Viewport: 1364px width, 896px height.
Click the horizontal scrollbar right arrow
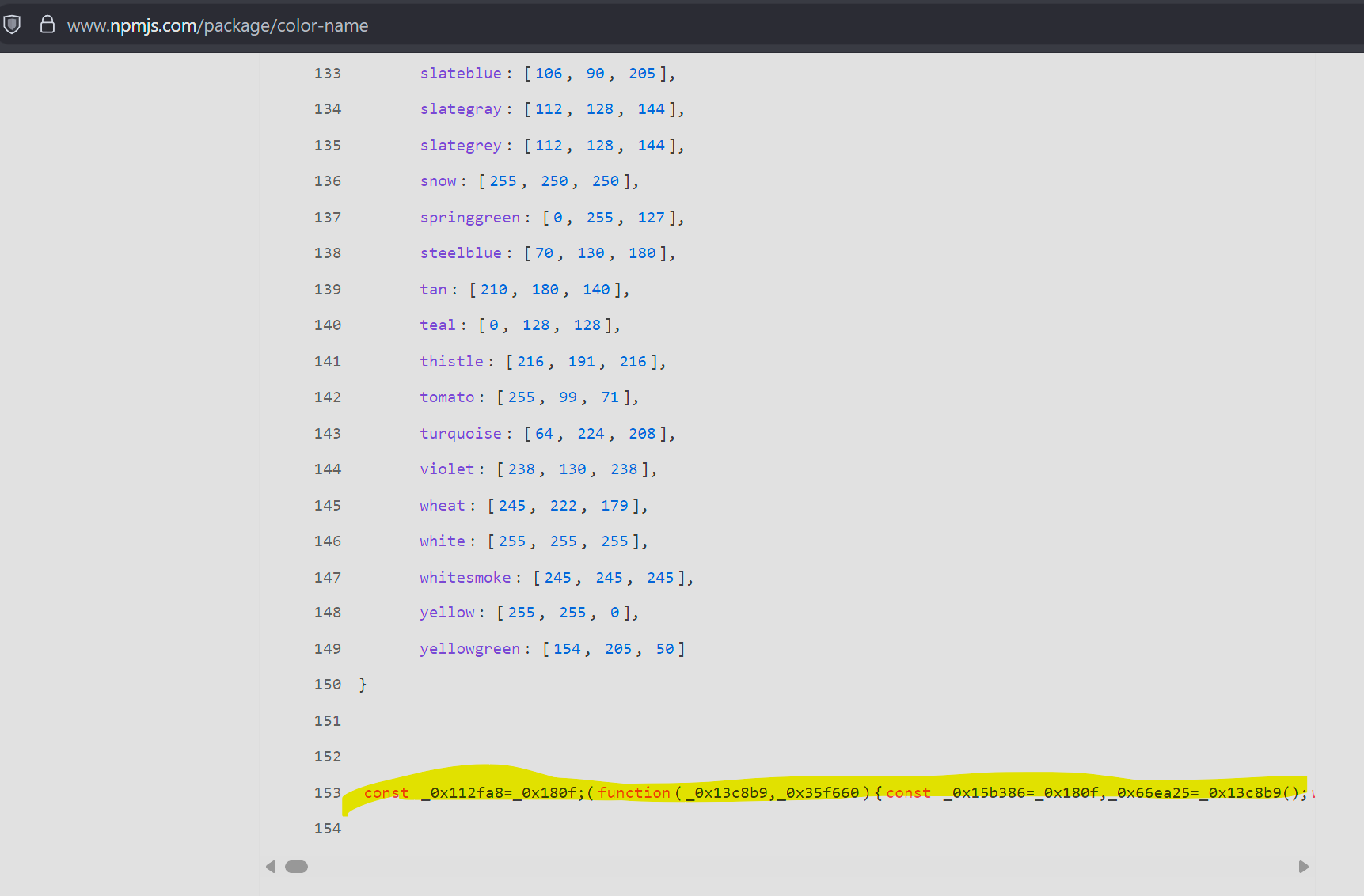click(x=1303, y=867)
